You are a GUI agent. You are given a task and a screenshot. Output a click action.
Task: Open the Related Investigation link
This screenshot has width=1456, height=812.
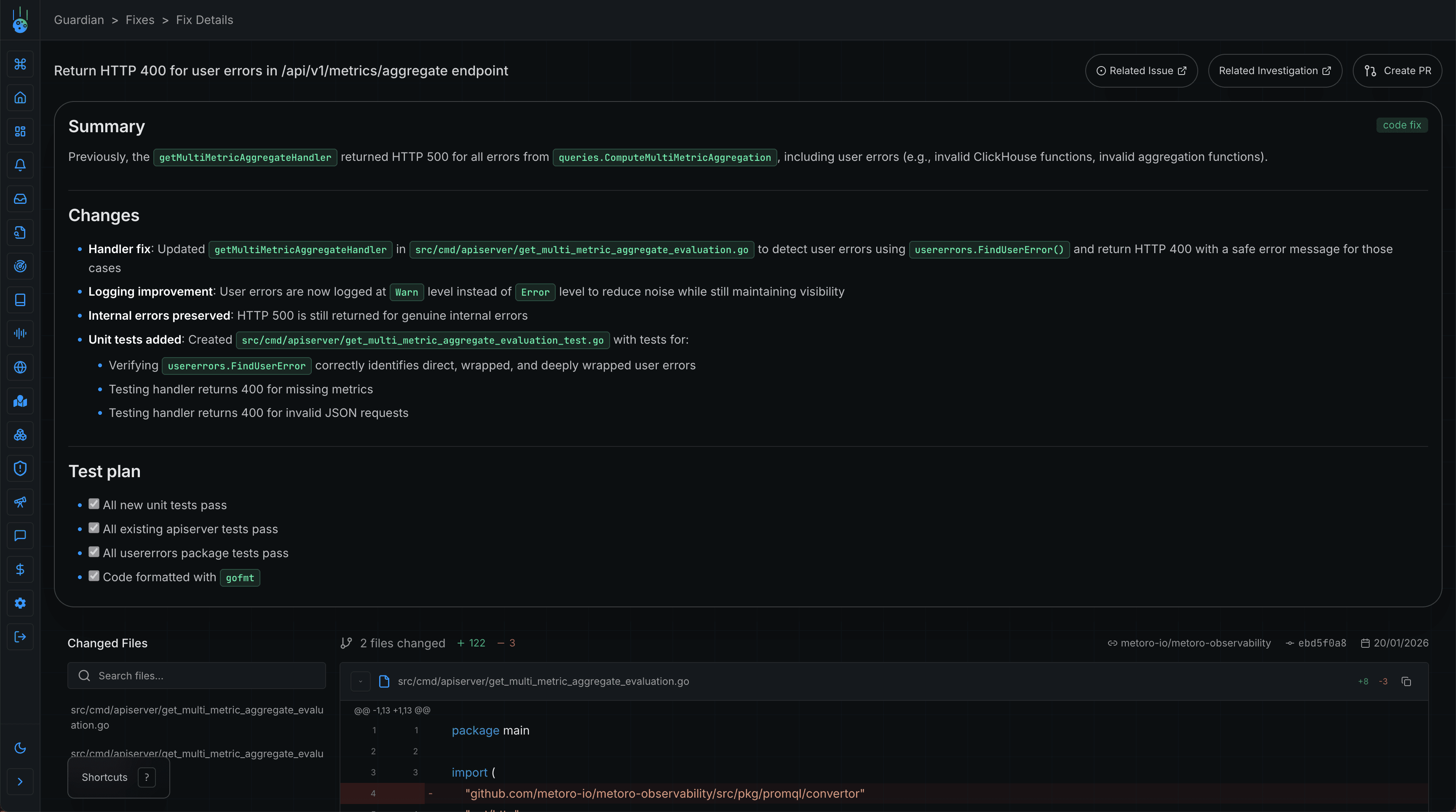(x=1274, y=70)
